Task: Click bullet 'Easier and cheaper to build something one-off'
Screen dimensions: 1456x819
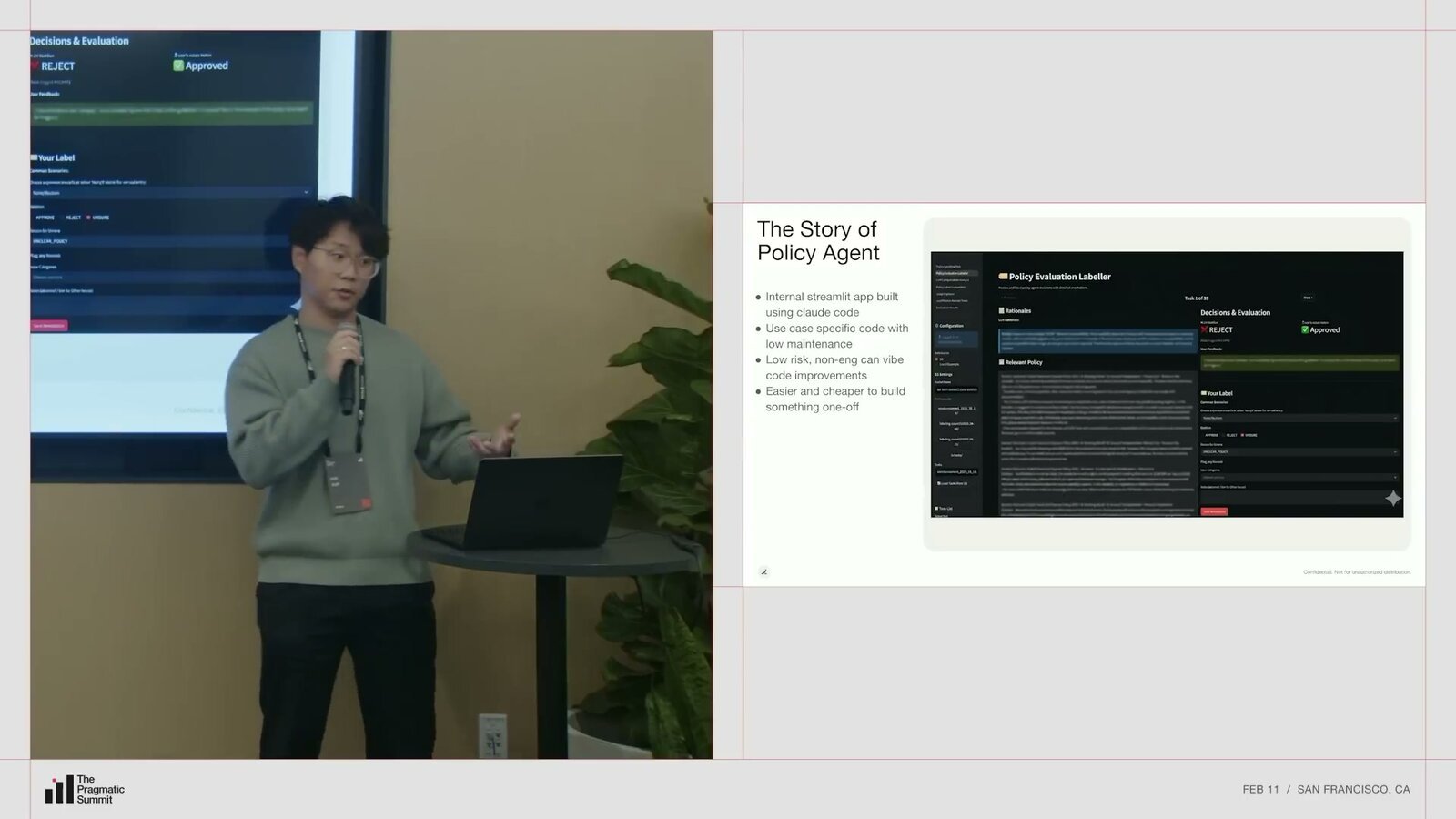Action: [834, 399]
